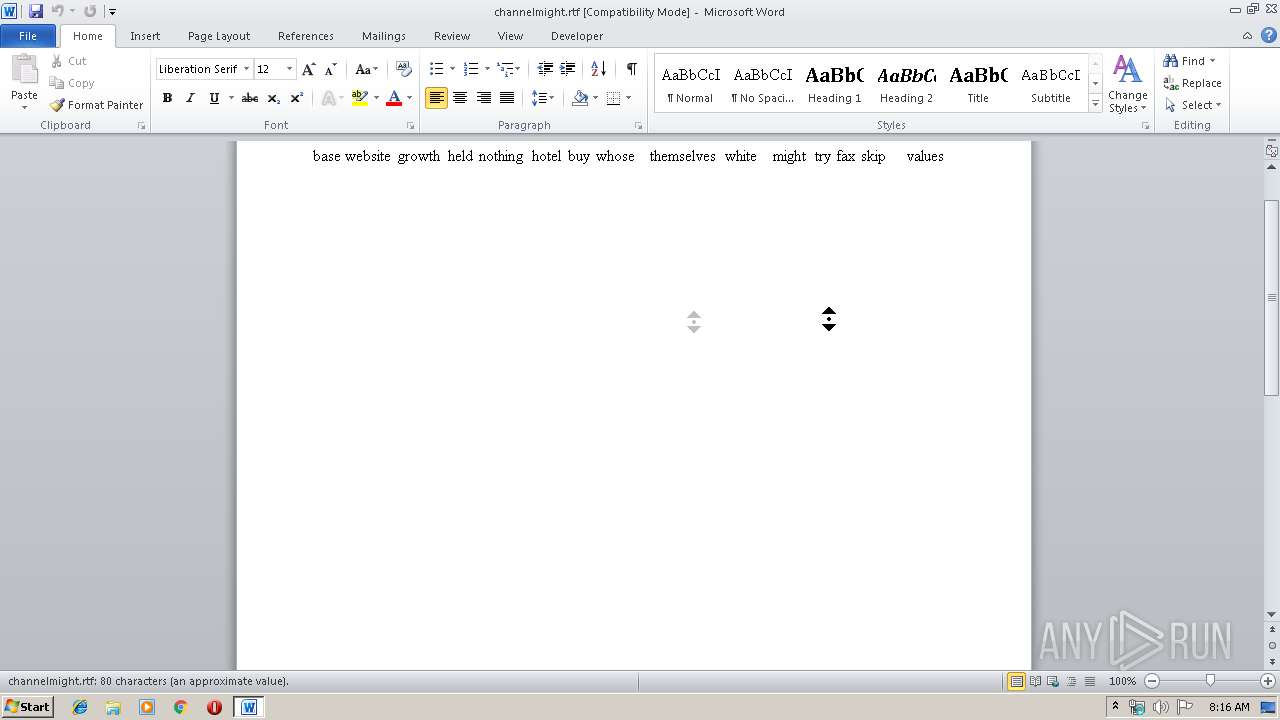This screenshot has height=720, width=1280.
Task: Open Font dialog launcher
Action: point(411,126)
